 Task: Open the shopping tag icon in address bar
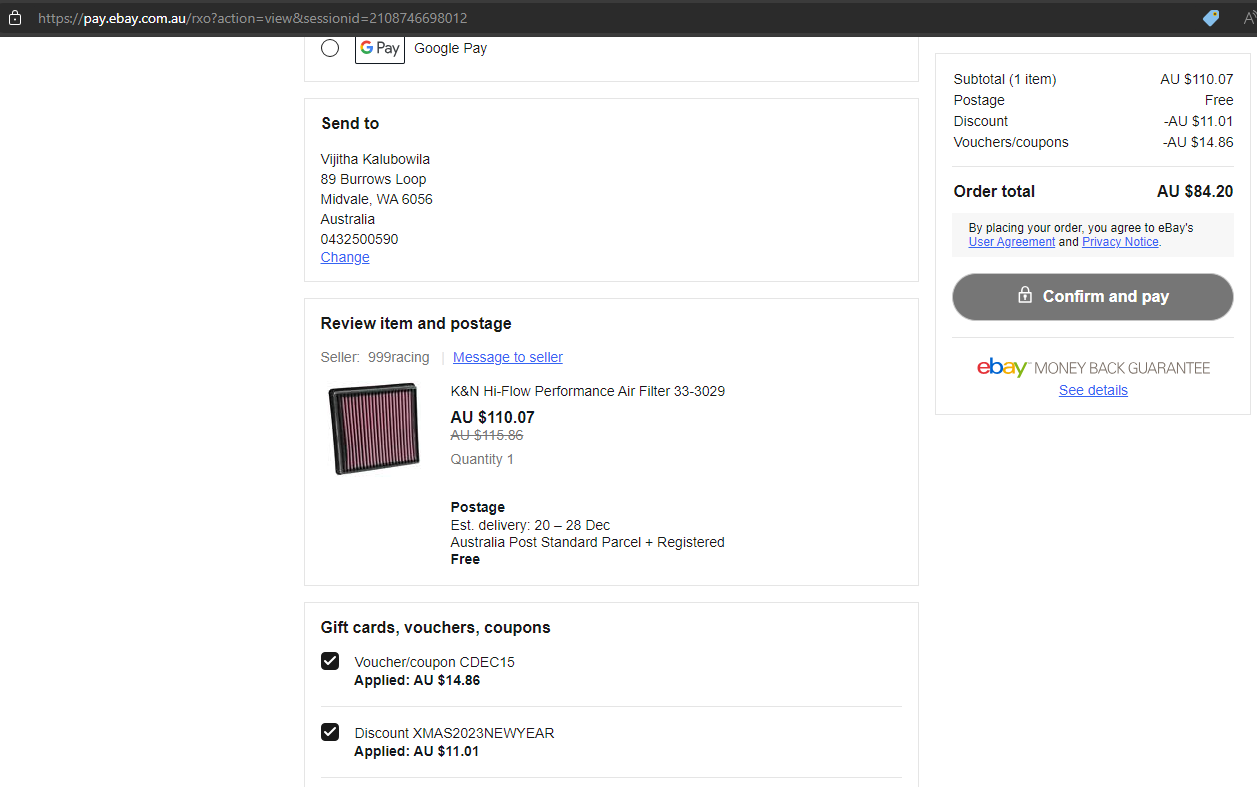[1211, 18]
